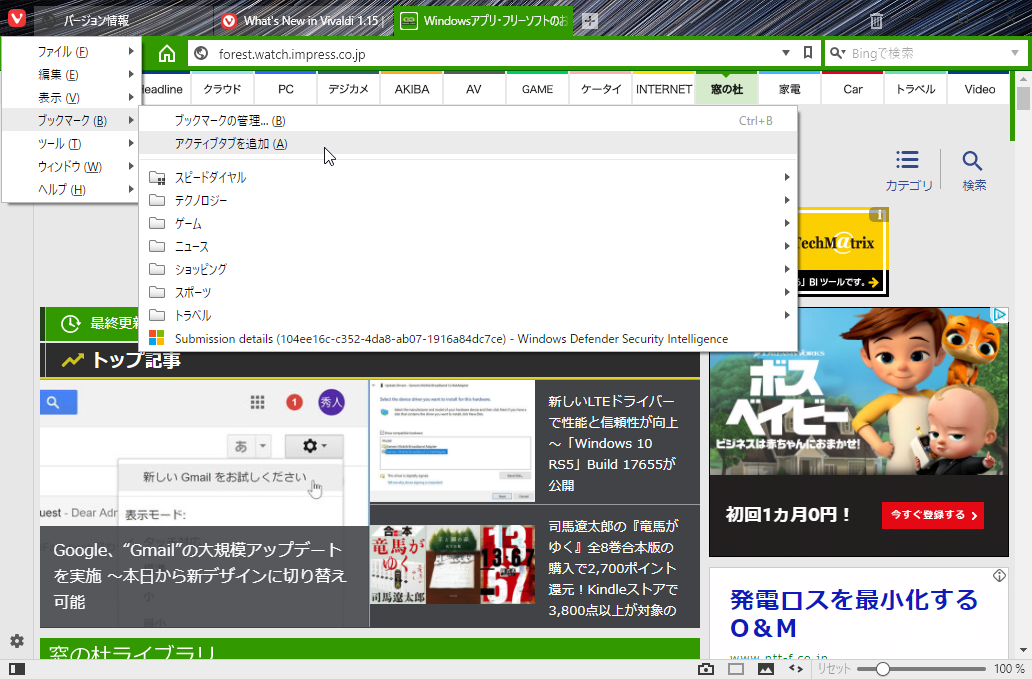Select the Windowsアプリ・フリーソフト tab
This screenshot has height=679, width=1032.
coord(484,21)
